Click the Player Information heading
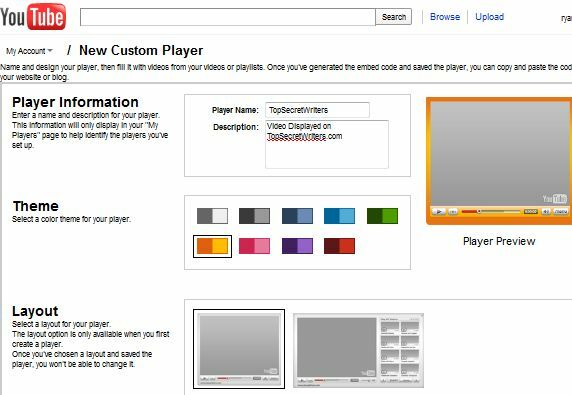The image size is (572, 395). tap(75, 102)
